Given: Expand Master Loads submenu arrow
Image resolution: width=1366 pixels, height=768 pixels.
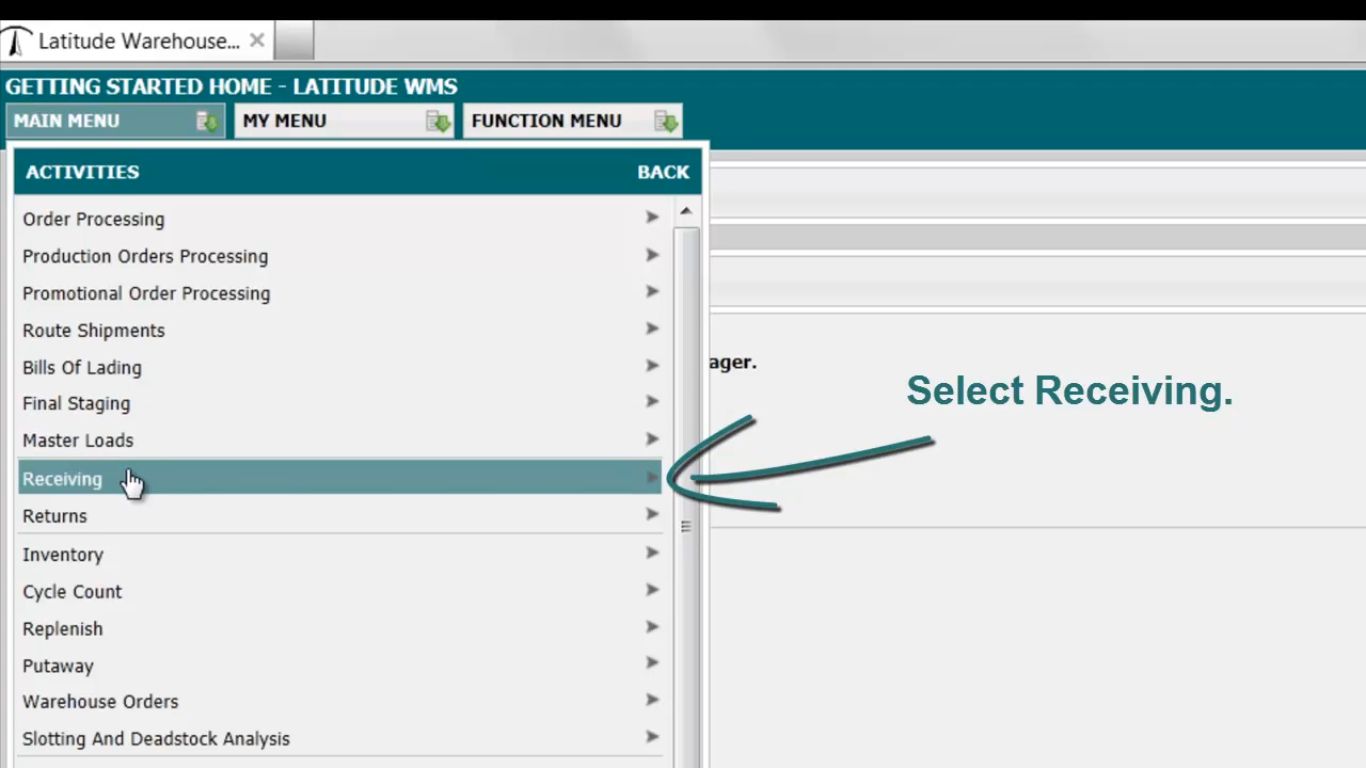Looking at the screenshot, I should [x=652, y=438].
